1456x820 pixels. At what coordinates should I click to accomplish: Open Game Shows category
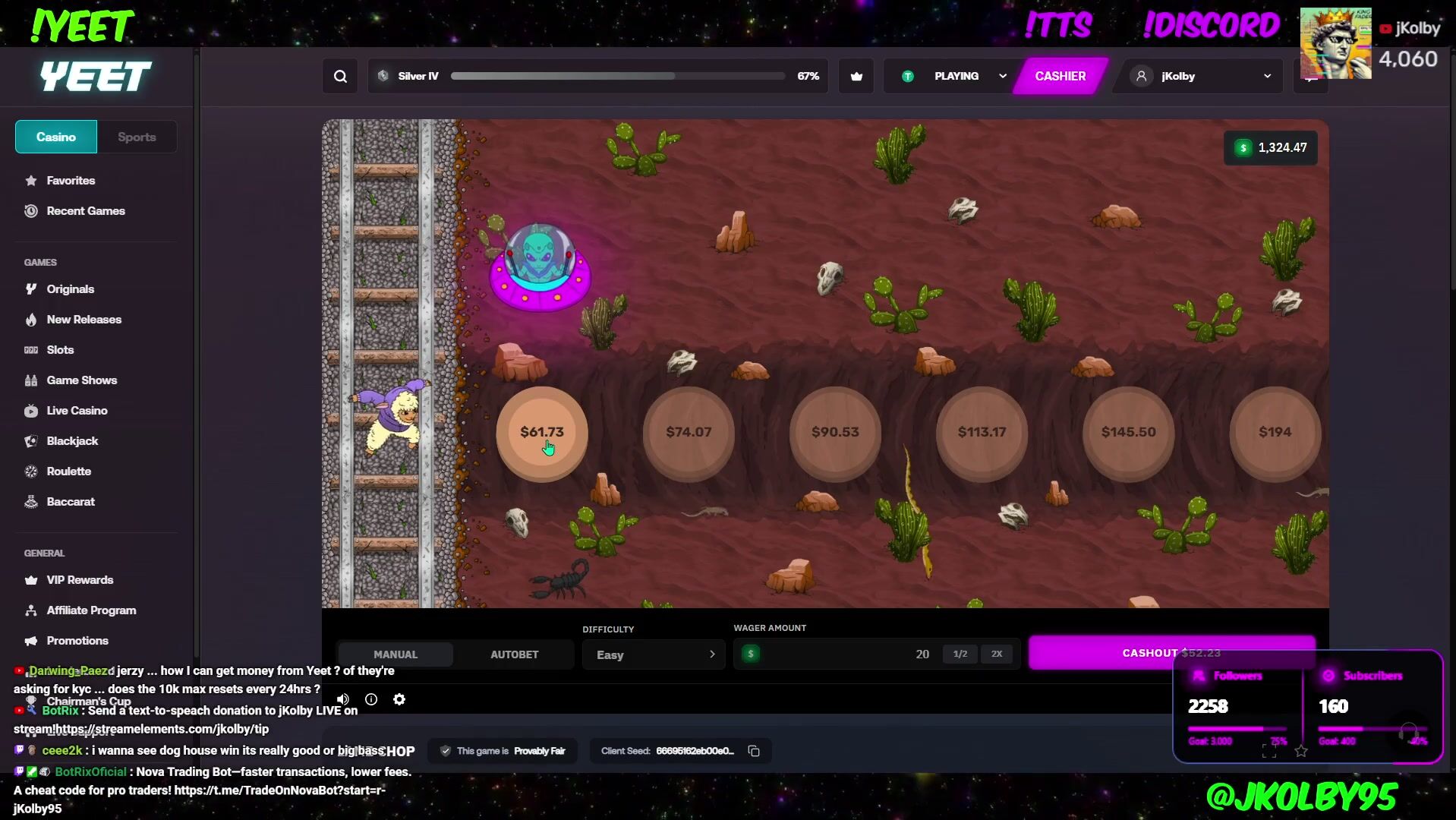coord(82,380)
